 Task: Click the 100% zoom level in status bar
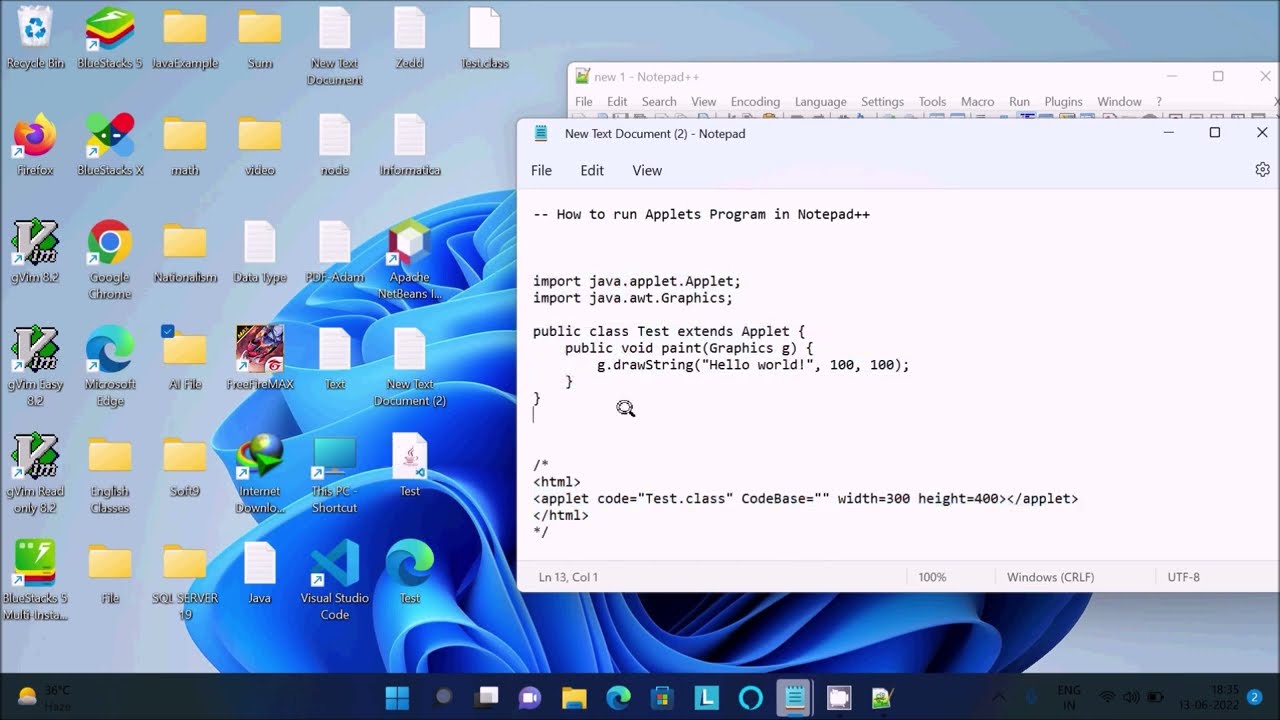coord(932,577)
